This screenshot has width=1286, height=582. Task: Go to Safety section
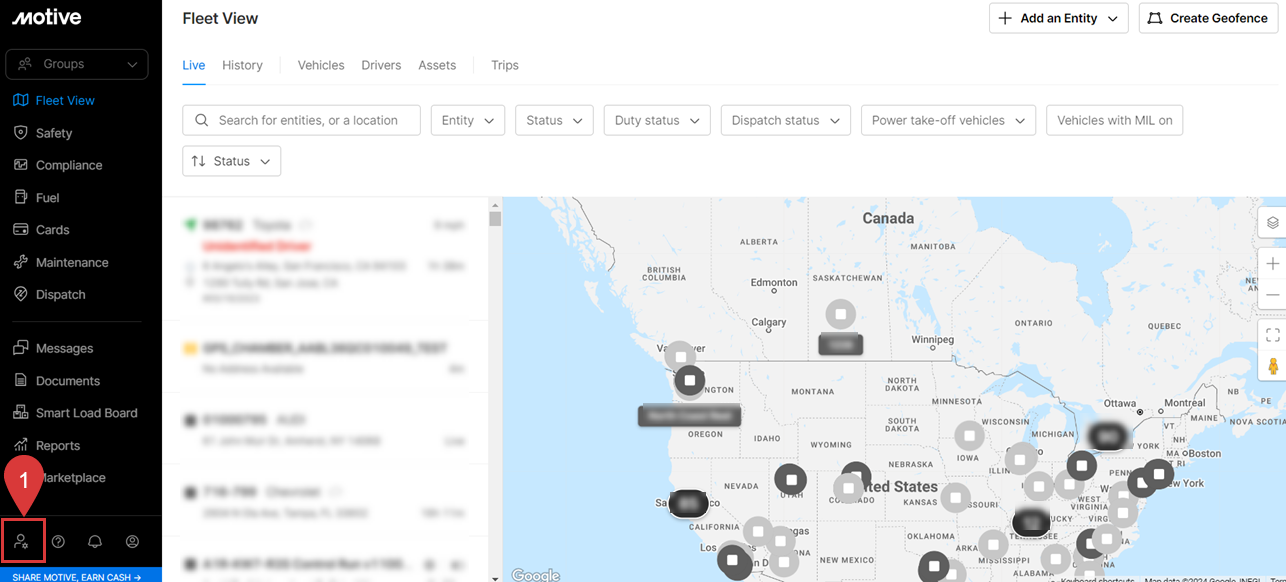(54, 133)
